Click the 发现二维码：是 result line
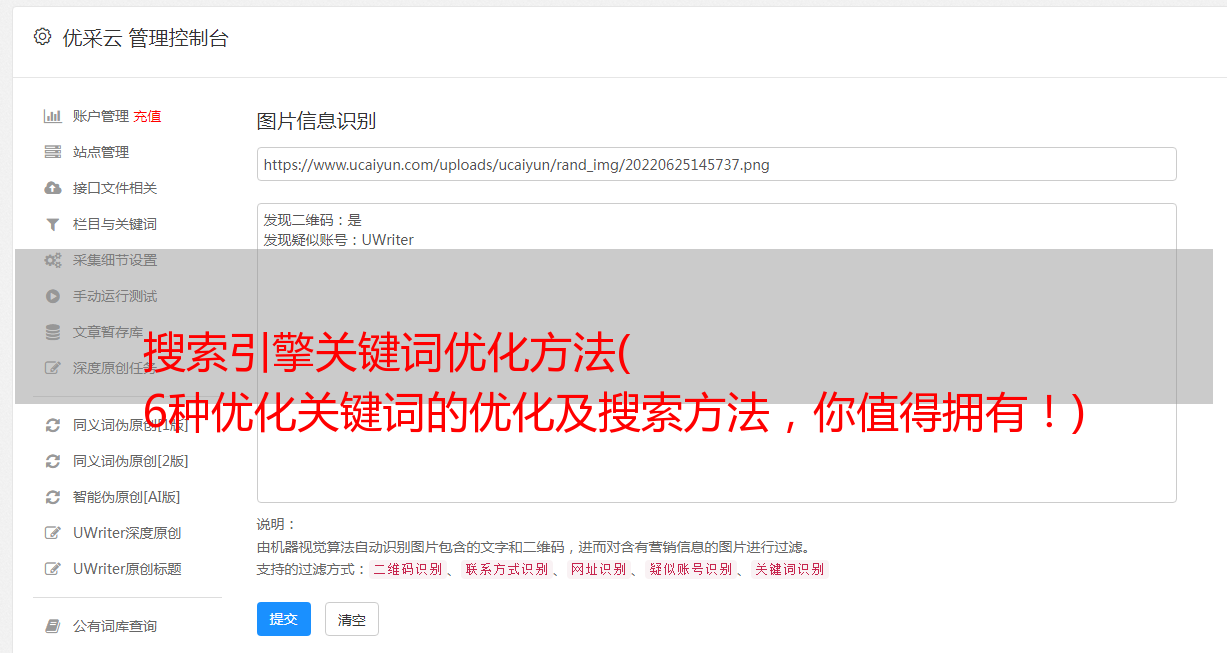Screen dimensions: 1227x653 pyautogui.click(x=313, y=220)
